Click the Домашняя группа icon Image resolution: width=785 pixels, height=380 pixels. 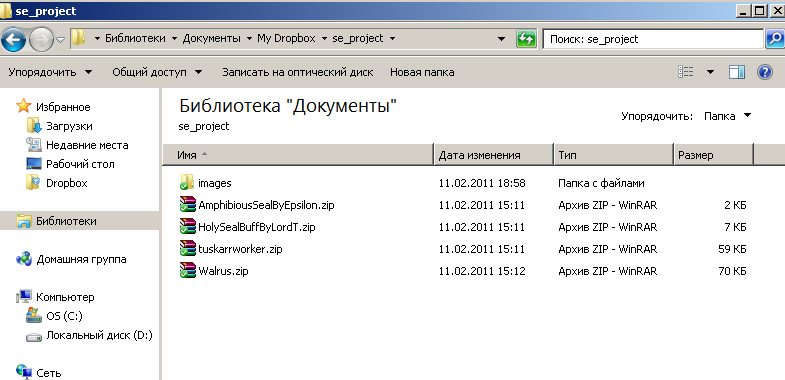(24, 259)
